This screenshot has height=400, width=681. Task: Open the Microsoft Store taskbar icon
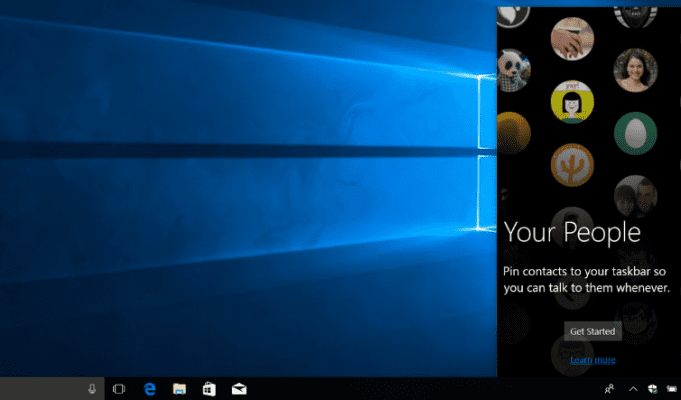(x=209, y=389)
